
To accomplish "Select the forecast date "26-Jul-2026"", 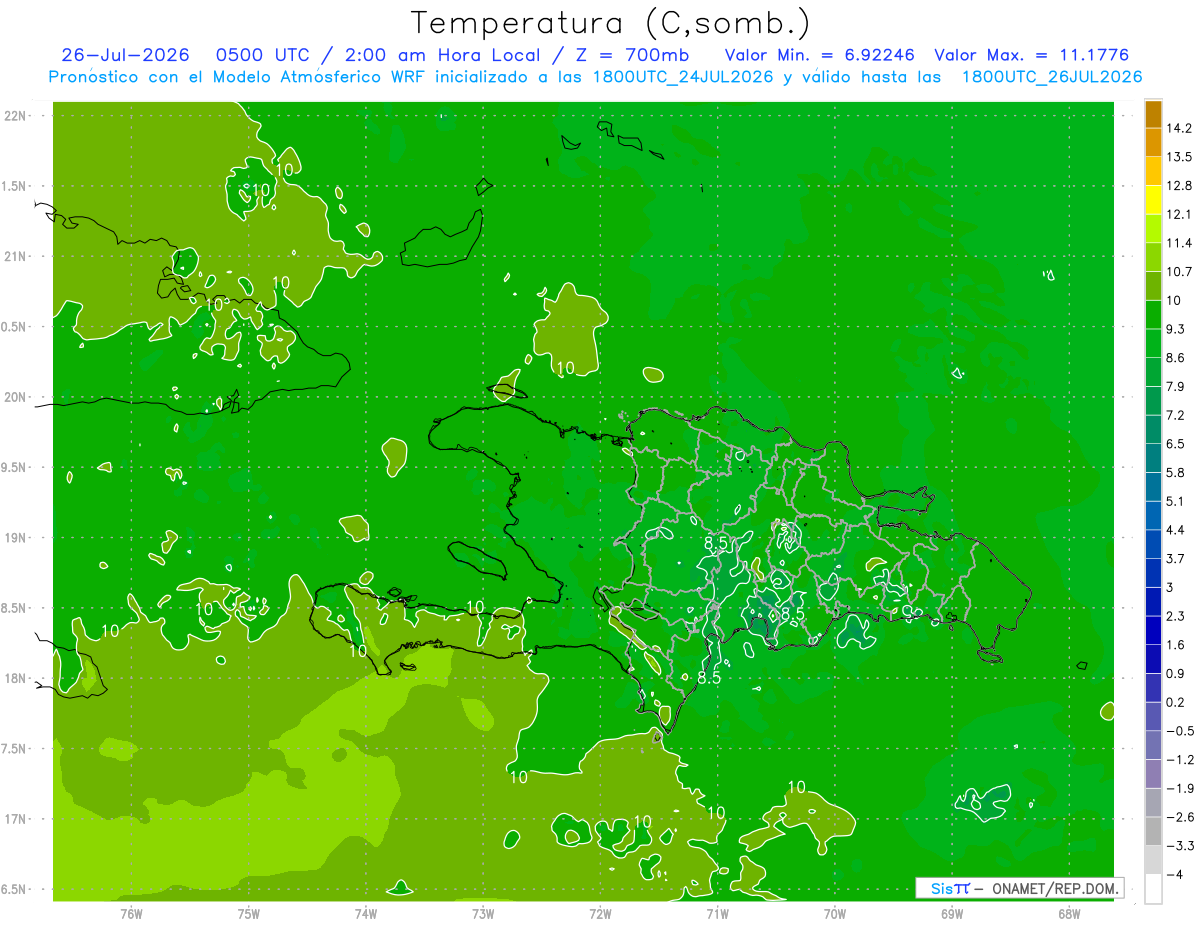I will pyautogui.click(x=126, y=55).
